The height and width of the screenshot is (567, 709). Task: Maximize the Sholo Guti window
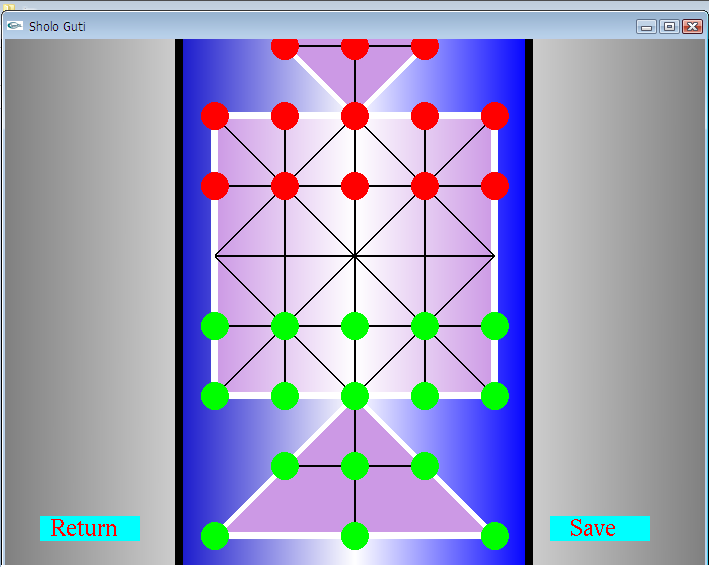click(669, 27)
